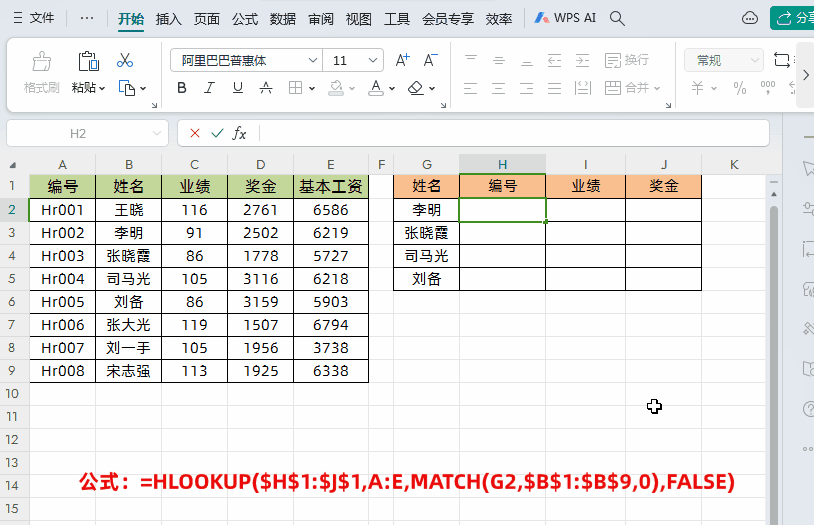Screen dimensions: 814x525
Task: Click the fx insert function icon
Action: [x=239, y=133]
